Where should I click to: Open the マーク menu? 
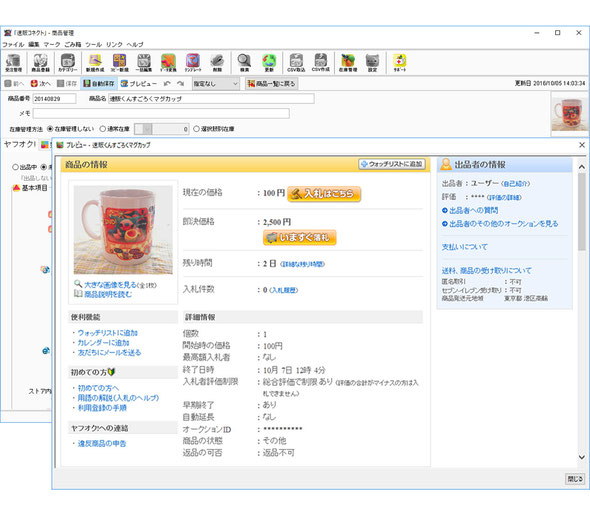[52, 44]
